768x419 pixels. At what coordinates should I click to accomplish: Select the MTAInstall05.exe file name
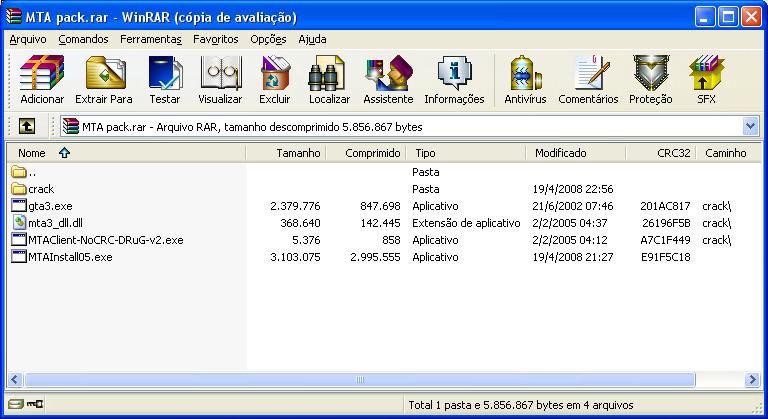point(70,257)
